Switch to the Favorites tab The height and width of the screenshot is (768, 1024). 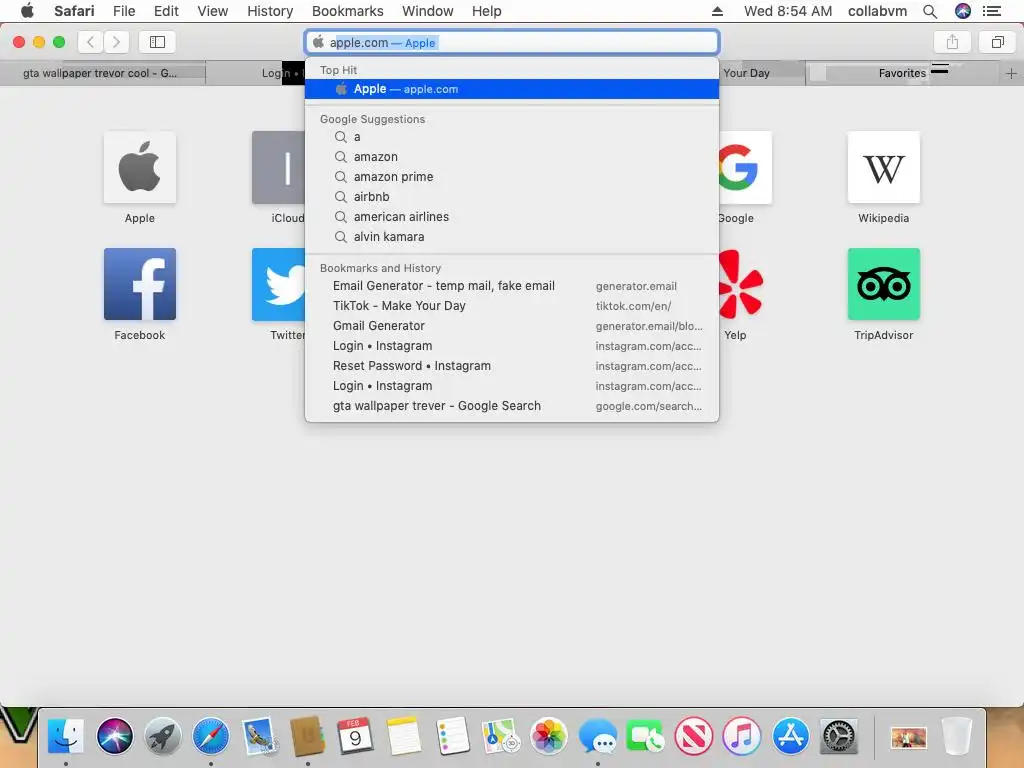[x=902, y=73]
